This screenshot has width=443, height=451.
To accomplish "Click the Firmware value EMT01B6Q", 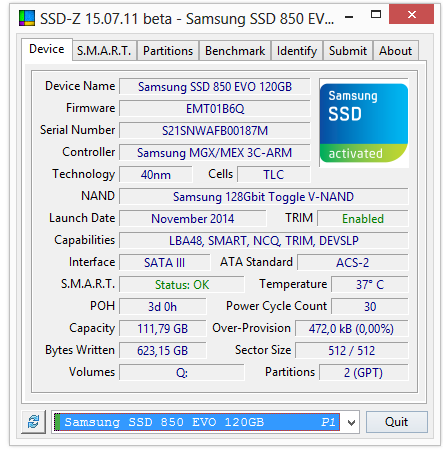I will point(215,109).
